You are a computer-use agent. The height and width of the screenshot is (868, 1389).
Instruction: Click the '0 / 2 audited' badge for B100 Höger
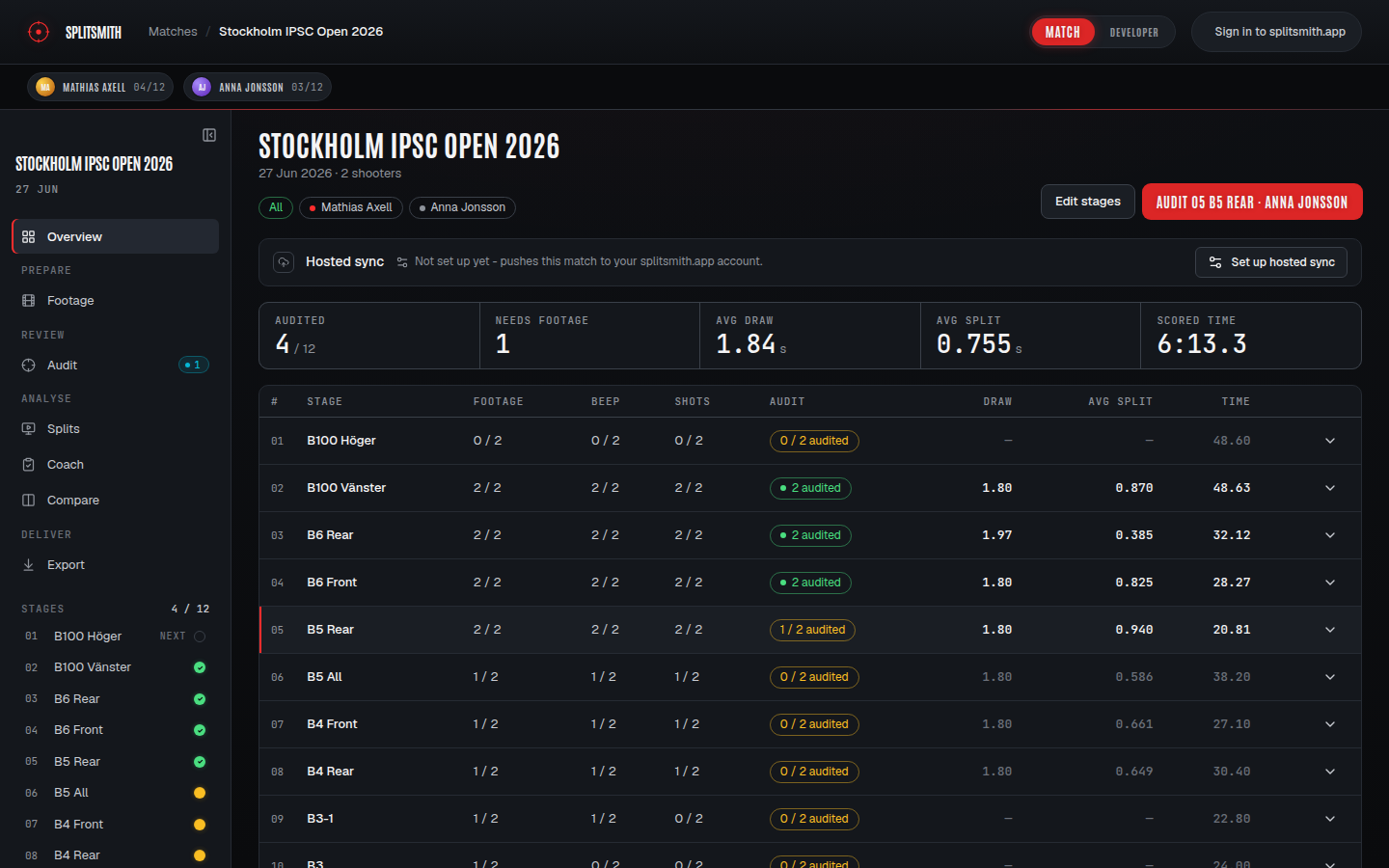click(x=814, y=441)
